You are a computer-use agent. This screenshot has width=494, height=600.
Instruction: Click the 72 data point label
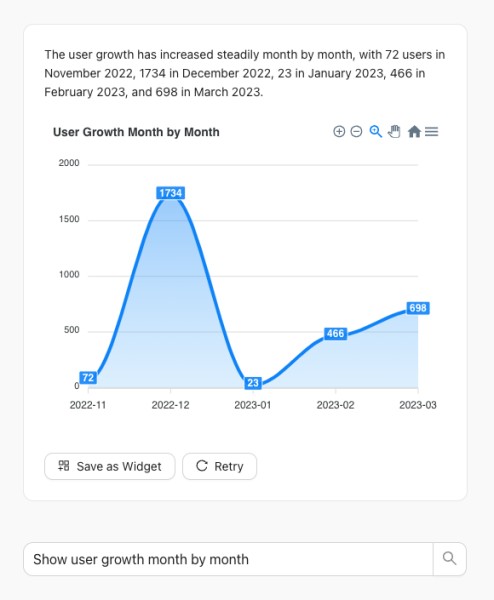click(88, 378)
